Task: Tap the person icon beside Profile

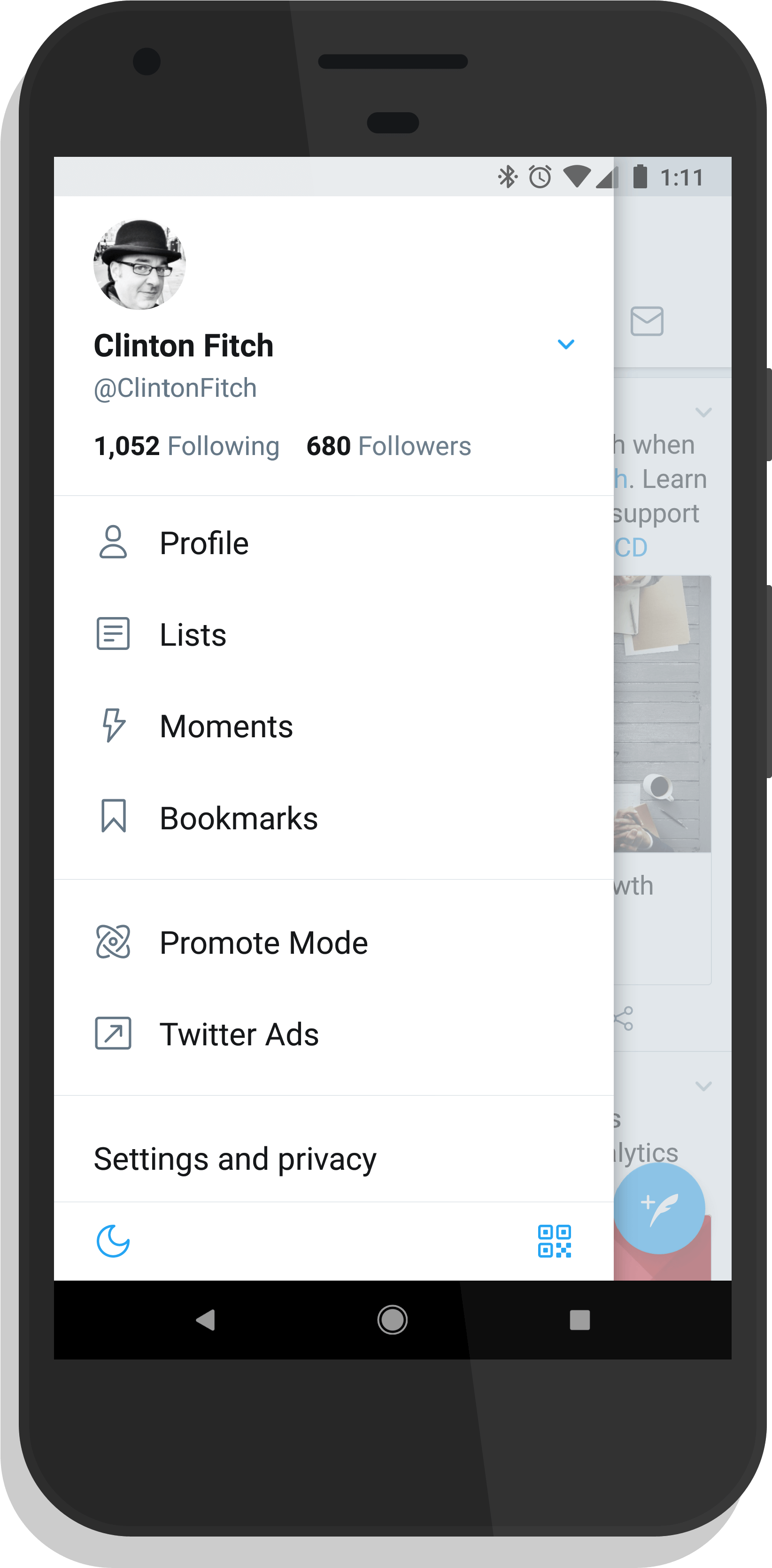Action: [113, 542]
